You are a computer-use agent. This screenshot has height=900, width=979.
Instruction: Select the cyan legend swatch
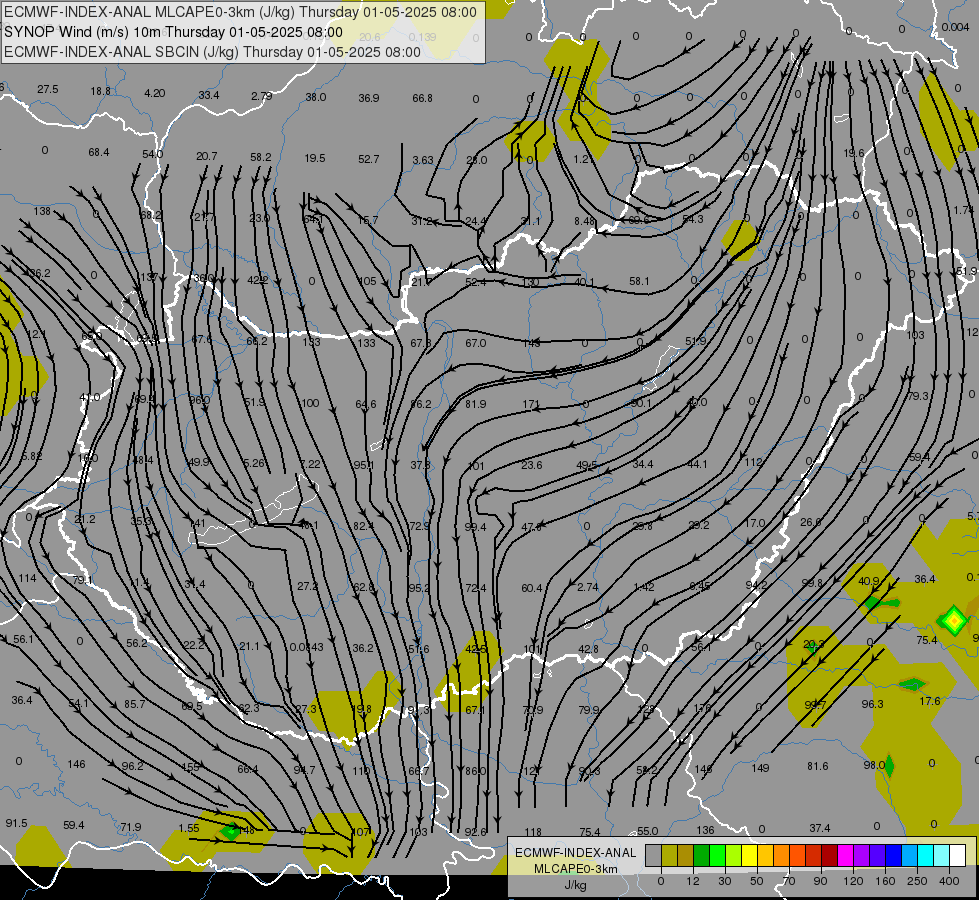926,856
